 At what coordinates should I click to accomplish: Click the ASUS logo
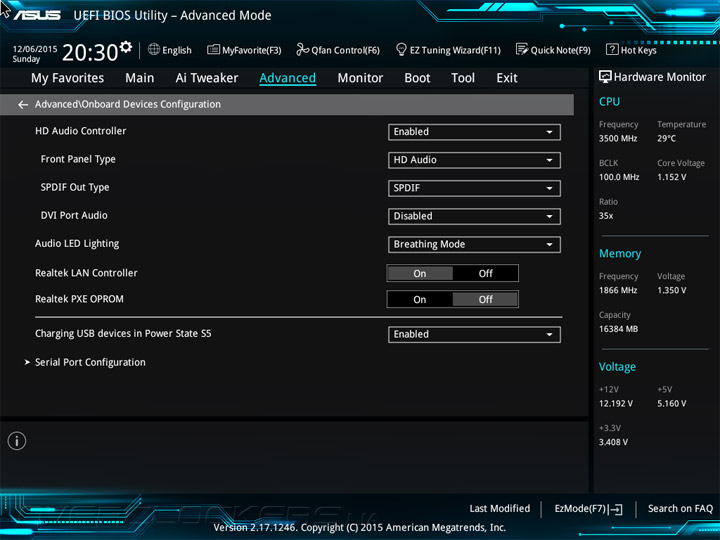(x=37, y=15)
